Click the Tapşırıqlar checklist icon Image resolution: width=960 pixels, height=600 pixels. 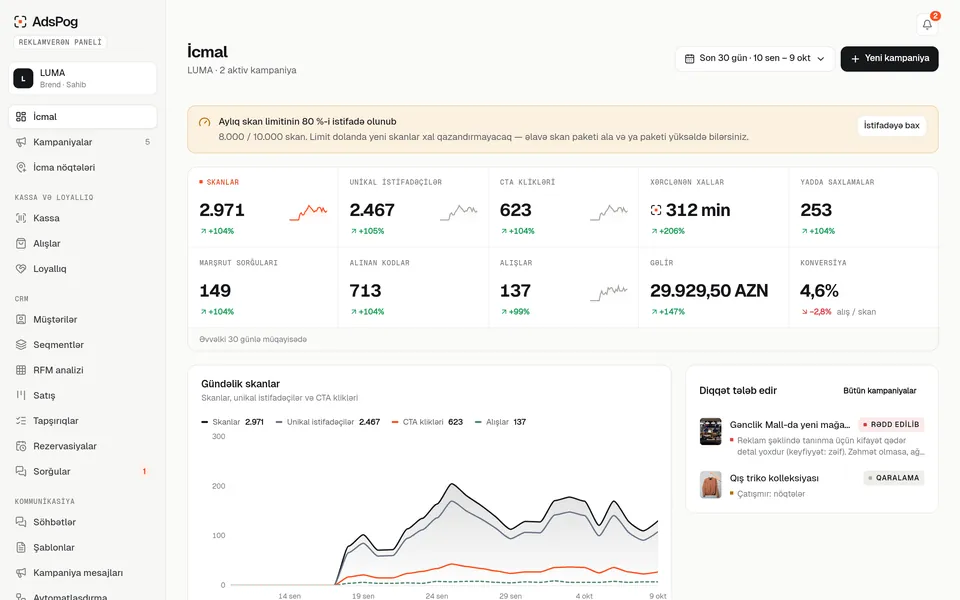point(21,421)
